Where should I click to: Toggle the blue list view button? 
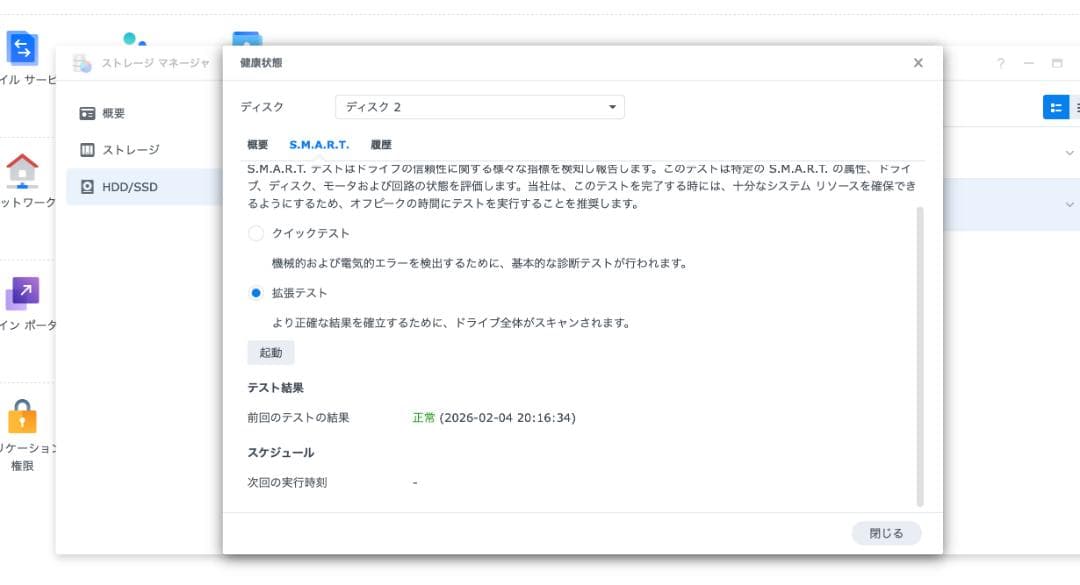pyautogui.click(x=1055, y=107)
